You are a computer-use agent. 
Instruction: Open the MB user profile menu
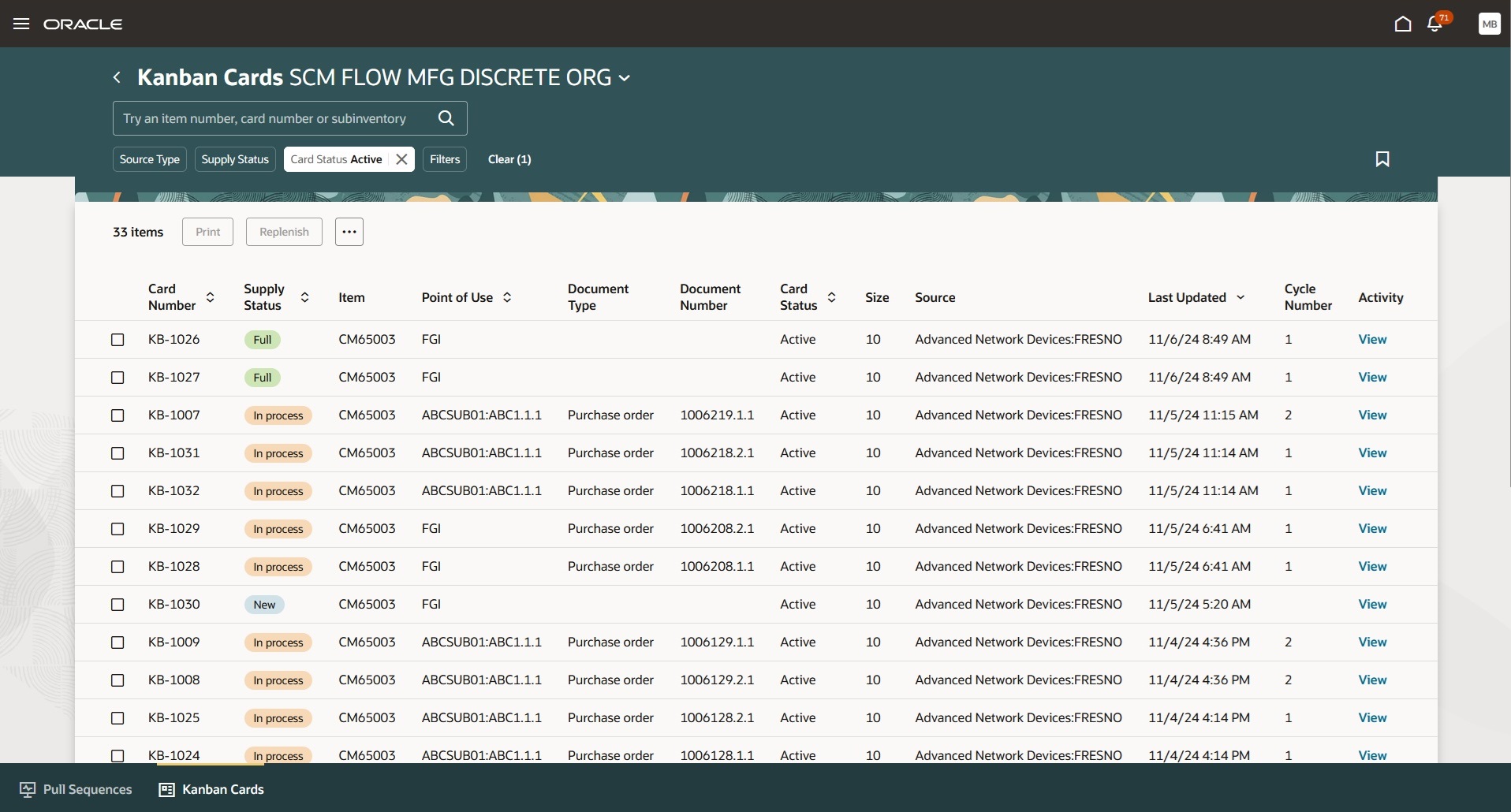tap(1490, 24)
